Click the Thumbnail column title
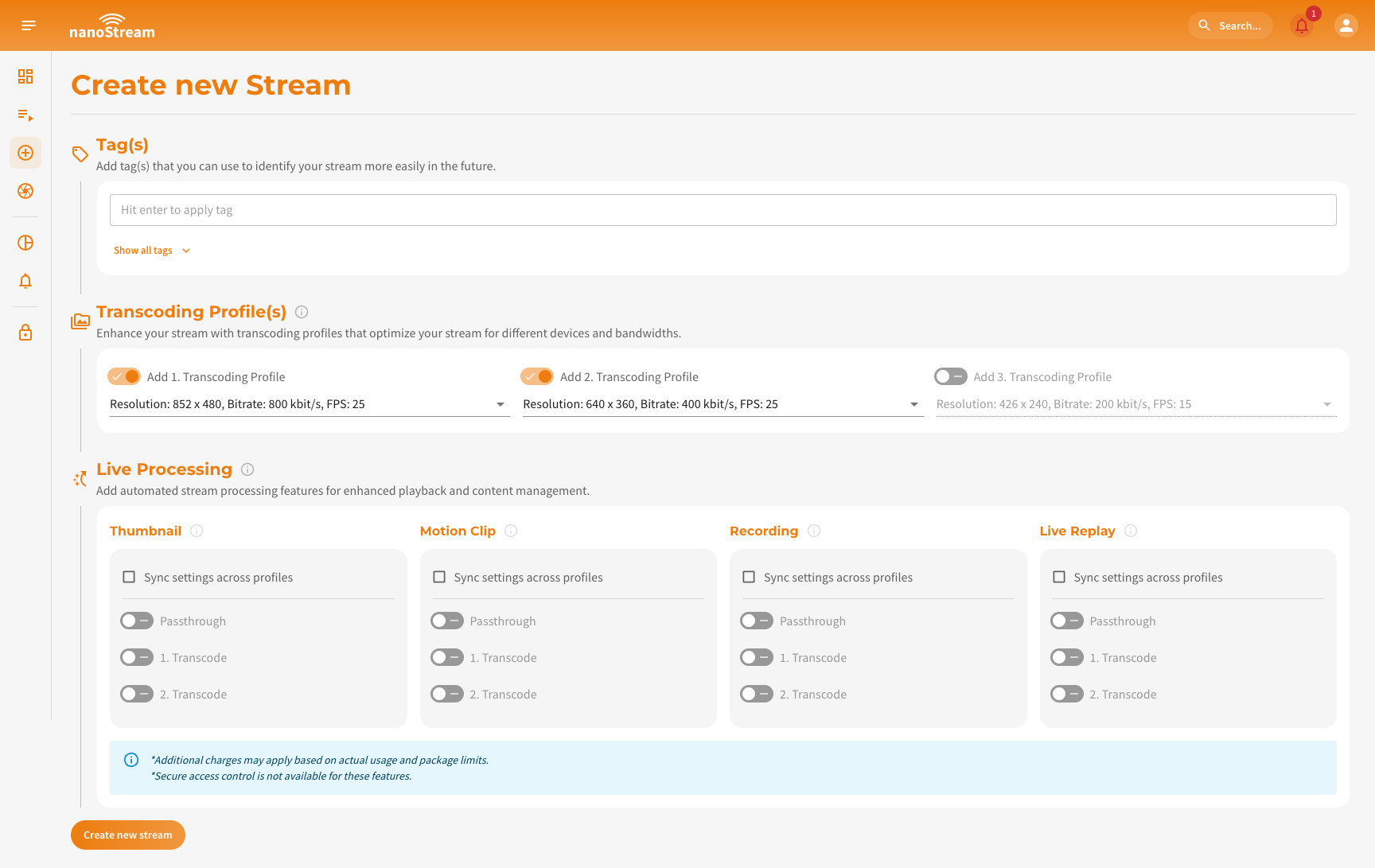Screen dimensions: 1375x868 [x=146, y=531]
